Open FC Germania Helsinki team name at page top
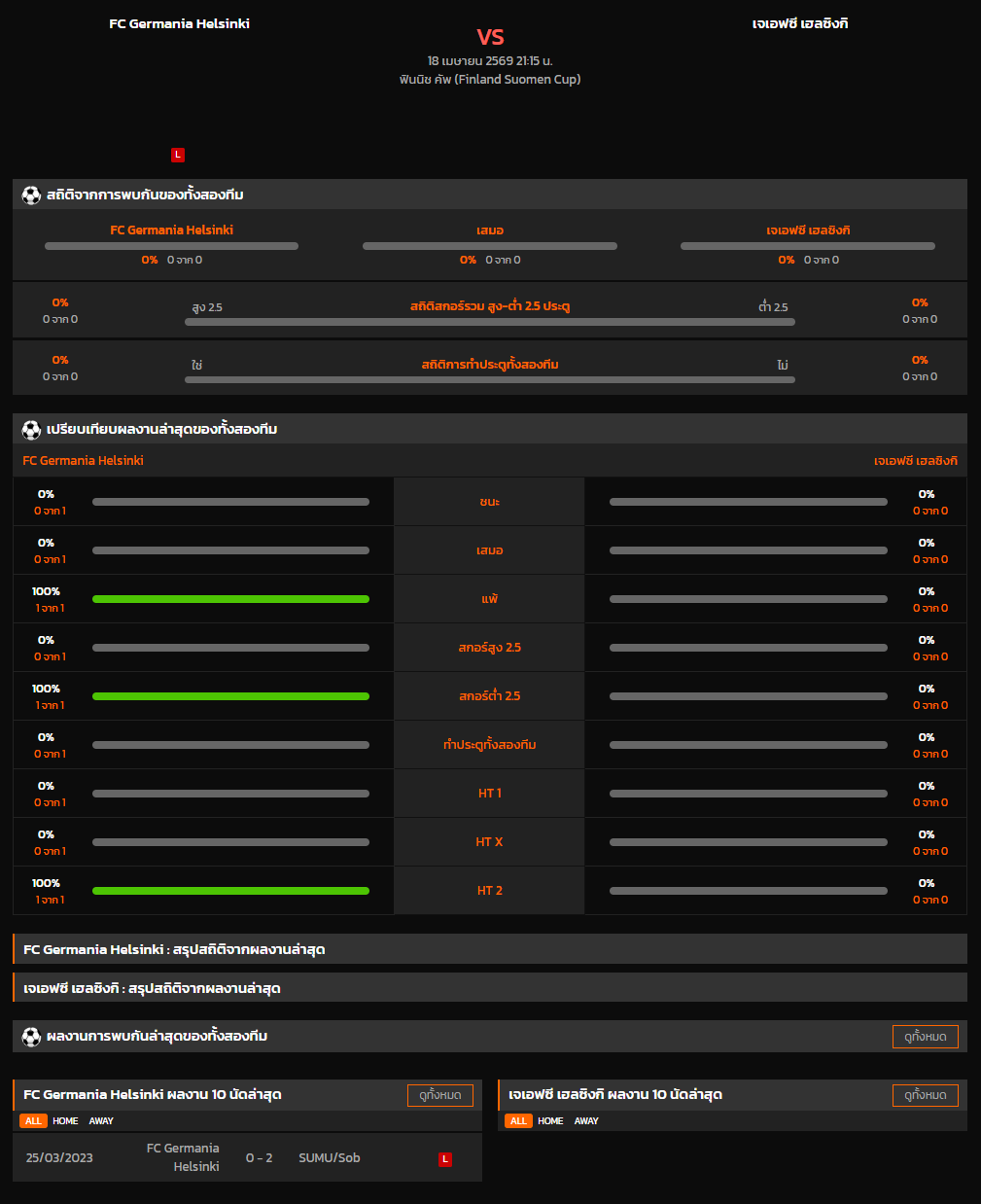The width and height of the screenshot is (981, 1204). [x=179, y=23]
